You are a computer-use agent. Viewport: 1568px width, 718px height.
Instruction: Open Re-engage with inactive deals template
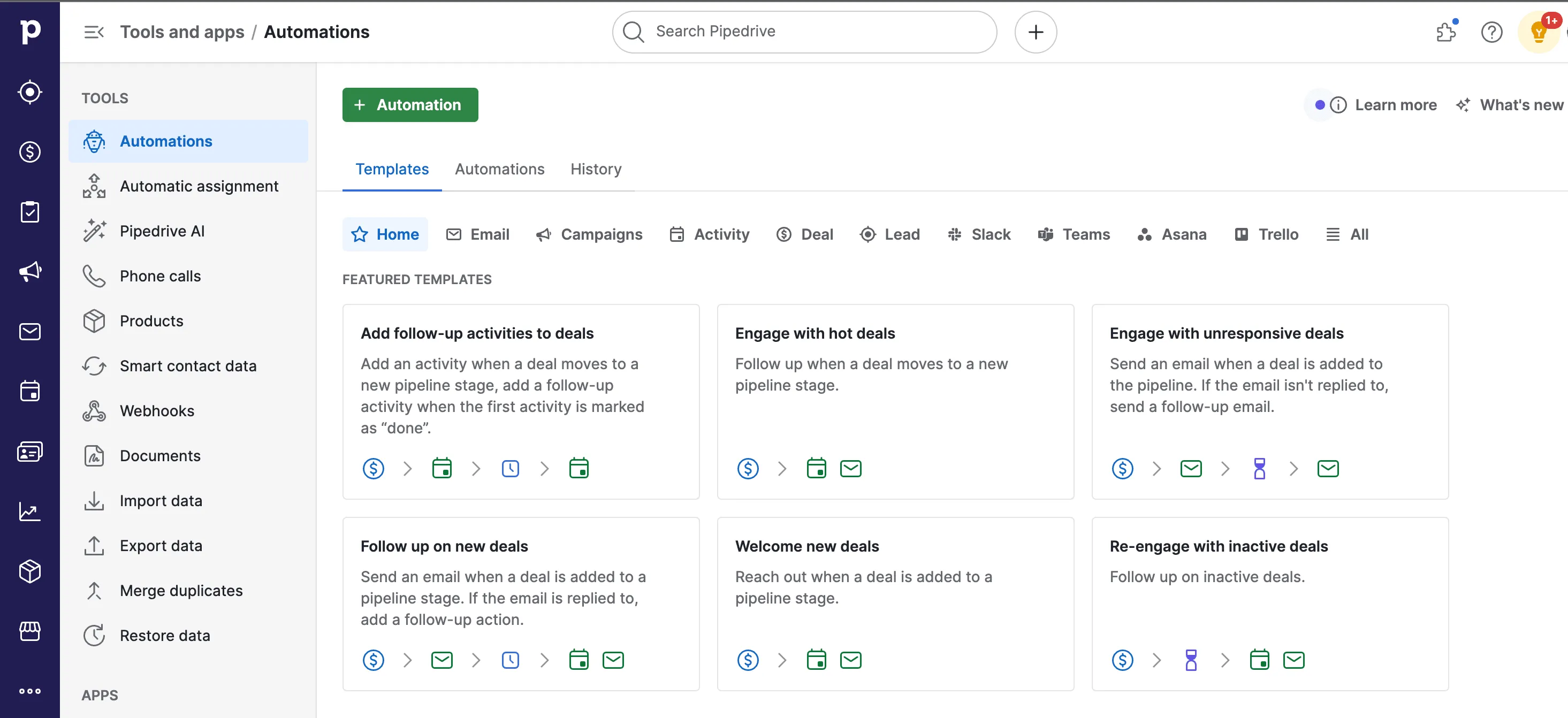1270,604
